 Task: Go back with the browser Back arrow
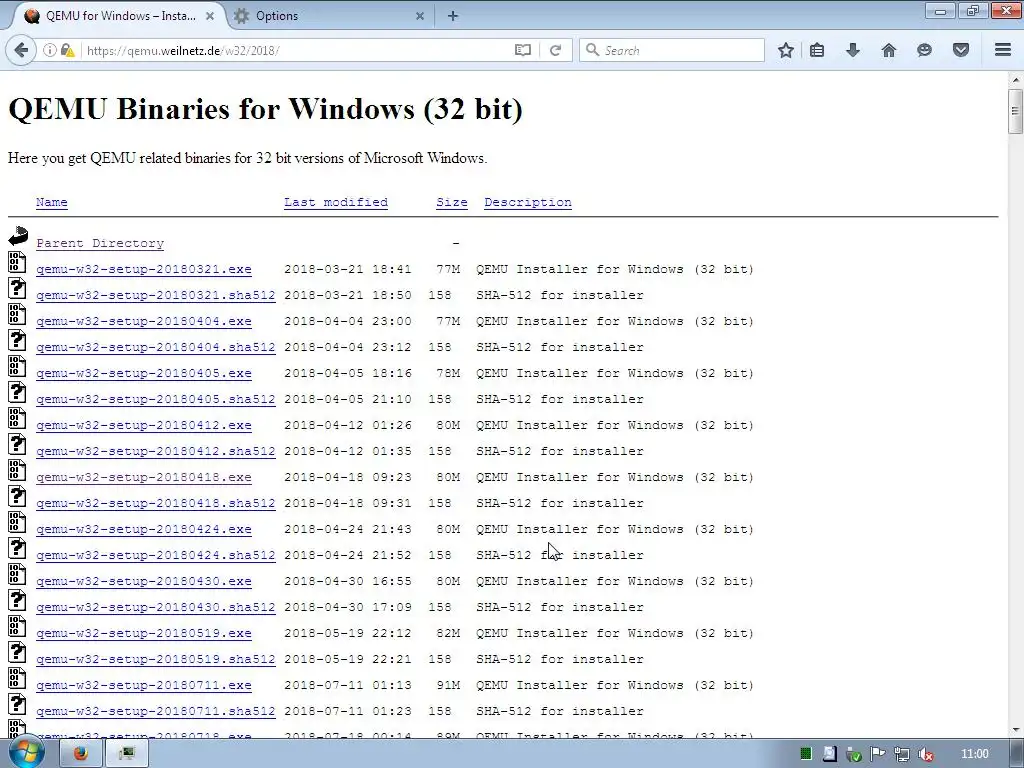click(x=21, y=50)
